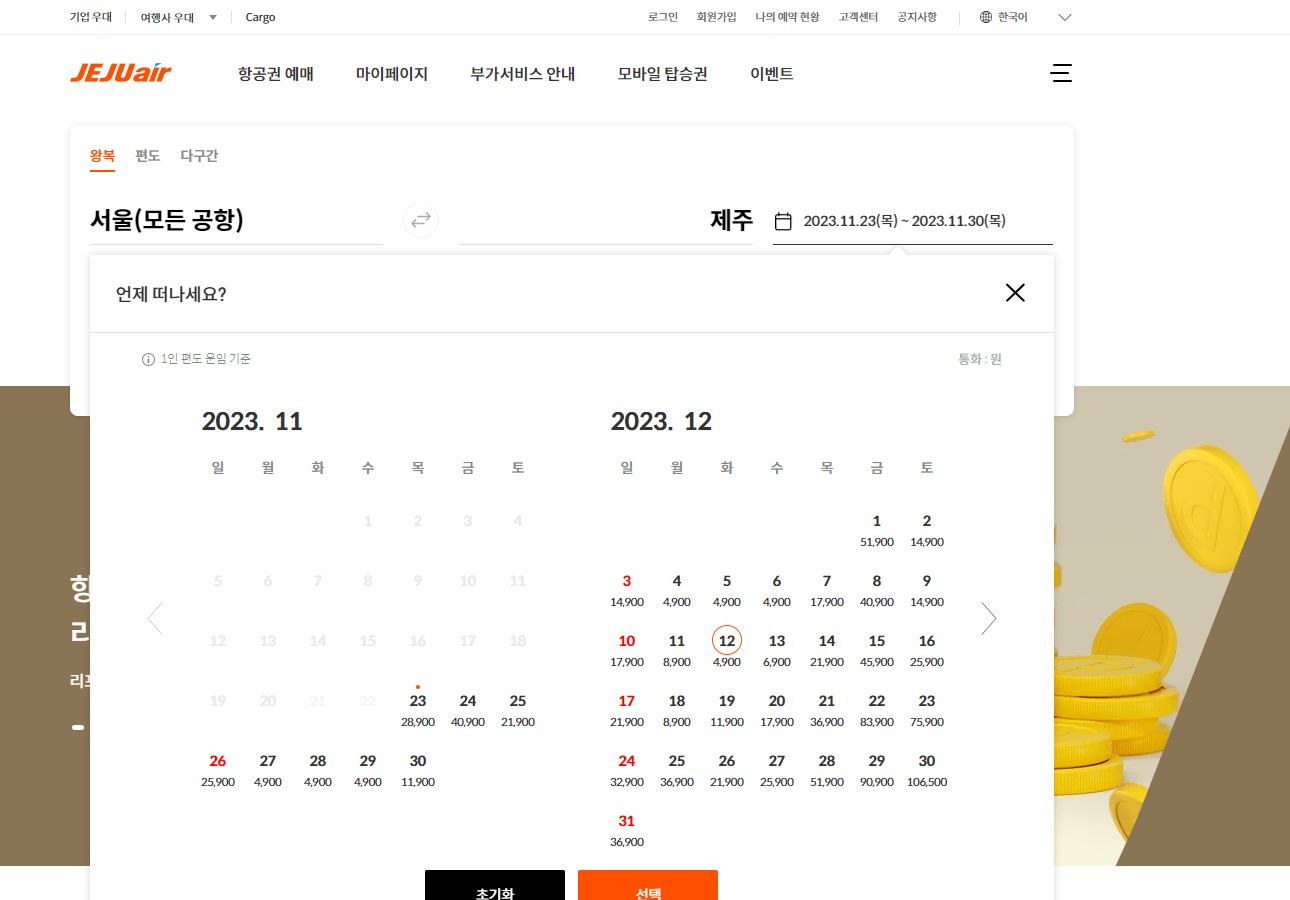Select November 23 priced 28,900
This screenshot has height=900, width=1290.
418,710
